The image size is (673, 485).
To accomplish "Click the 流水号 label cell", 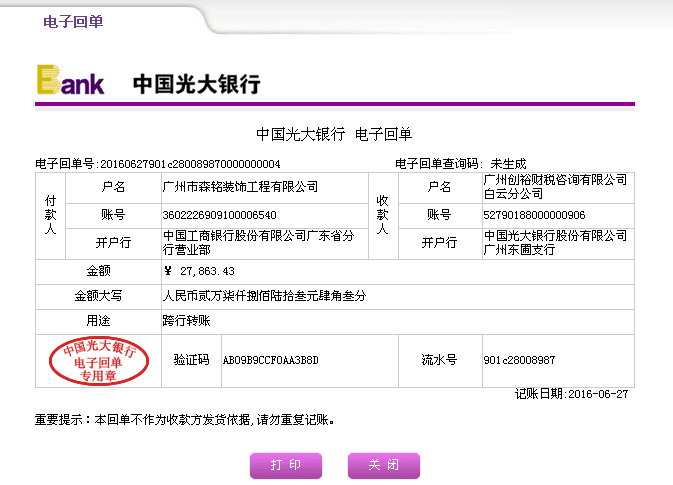I will pyautogui.click(x=439, y=360).
